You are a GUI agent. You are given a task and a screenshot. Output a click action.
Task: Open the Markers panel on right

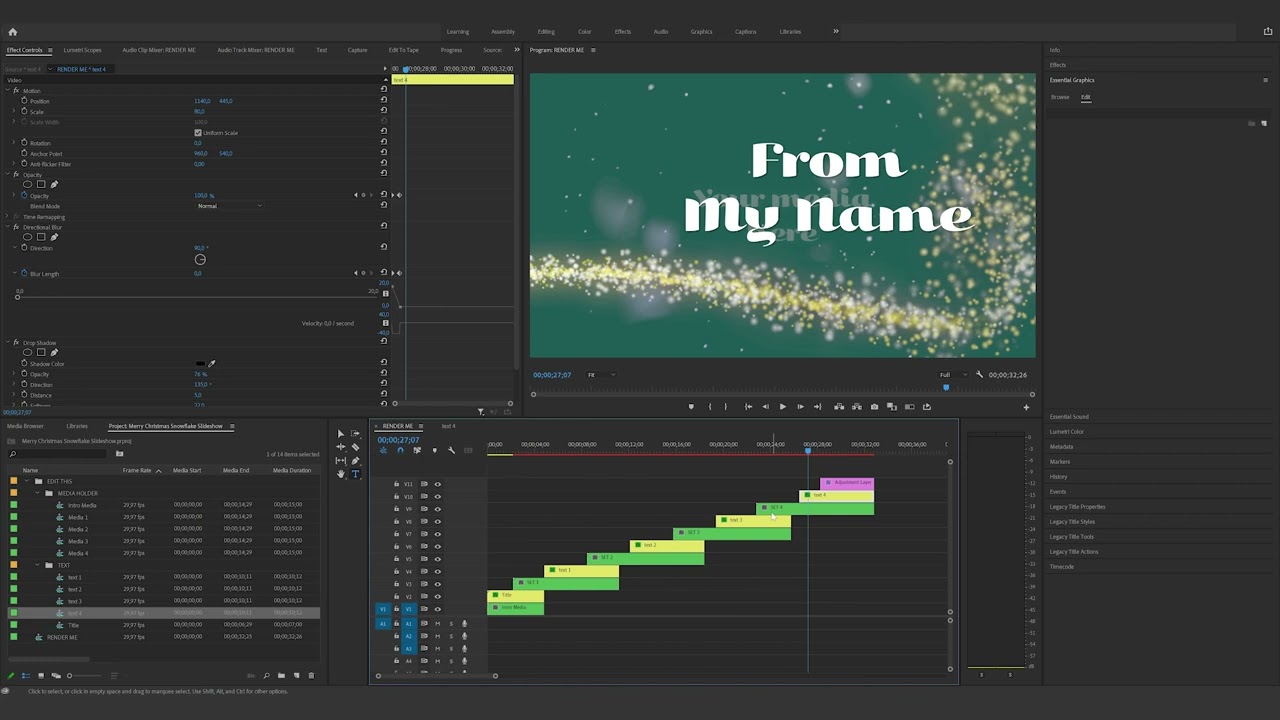point(1060,462)
